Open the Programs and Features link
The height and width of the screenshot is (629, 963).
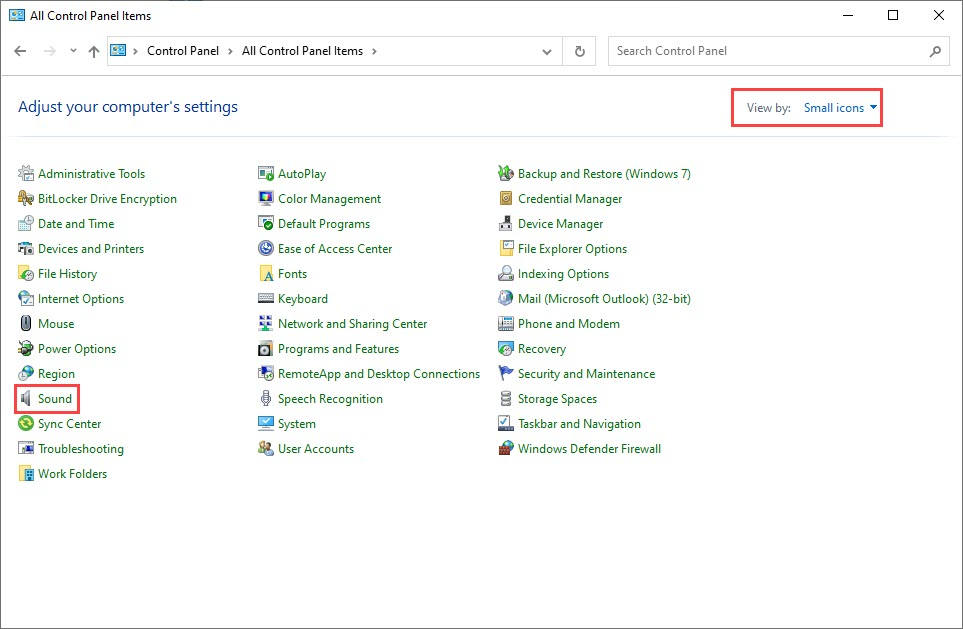click(x=338, y=349)
